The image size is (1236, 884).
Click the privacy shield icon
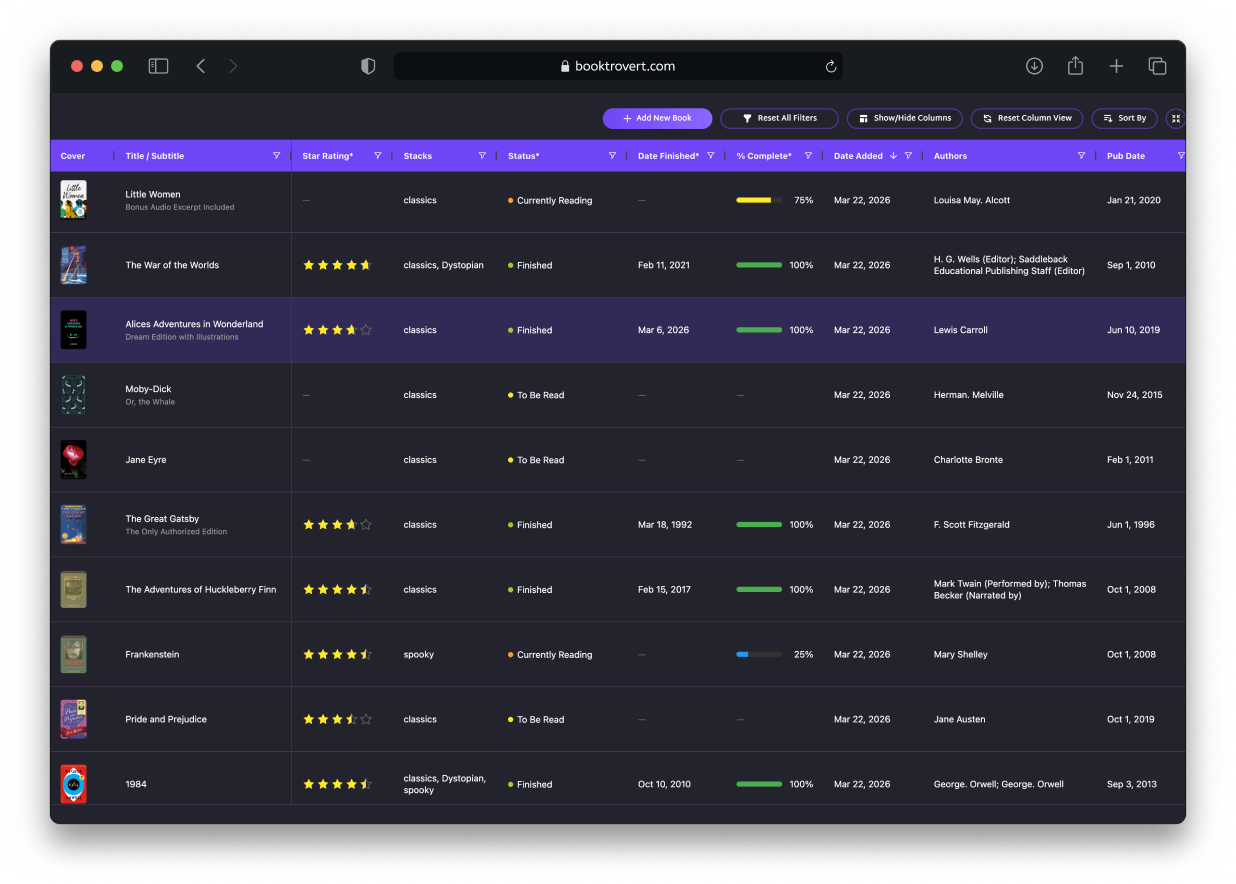click(x=368, y=66)
